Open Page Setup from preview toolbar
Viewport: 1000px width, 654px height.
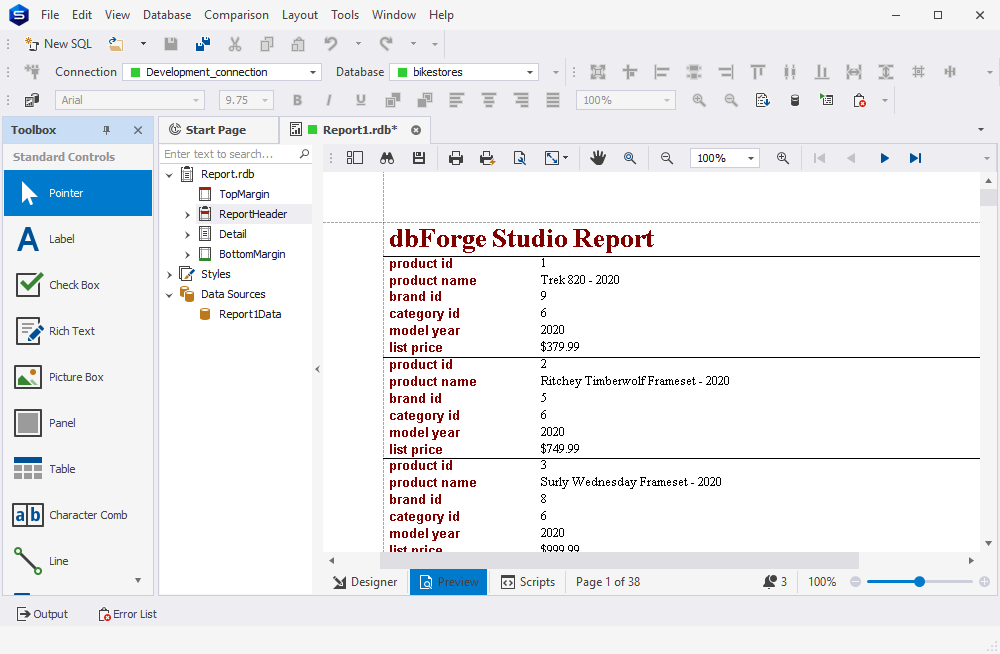(520, 158)
